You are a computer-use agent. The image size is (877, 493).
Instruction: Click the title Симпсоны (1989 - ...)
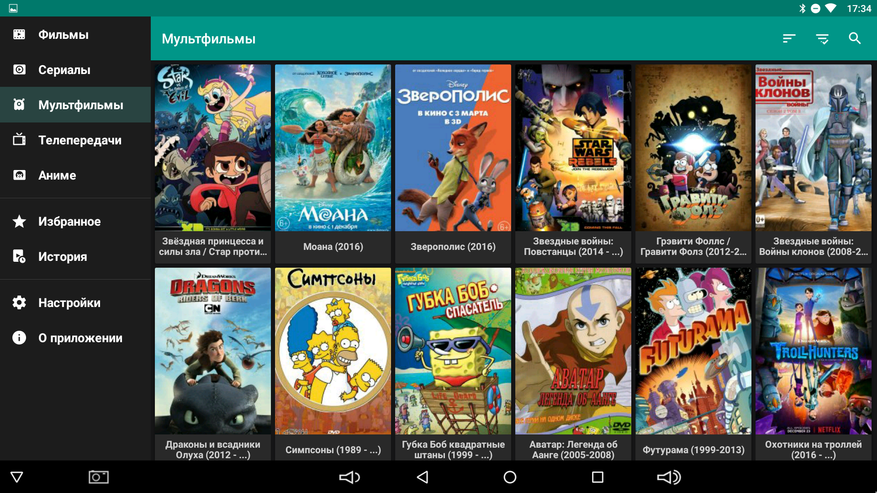[333, 450]
